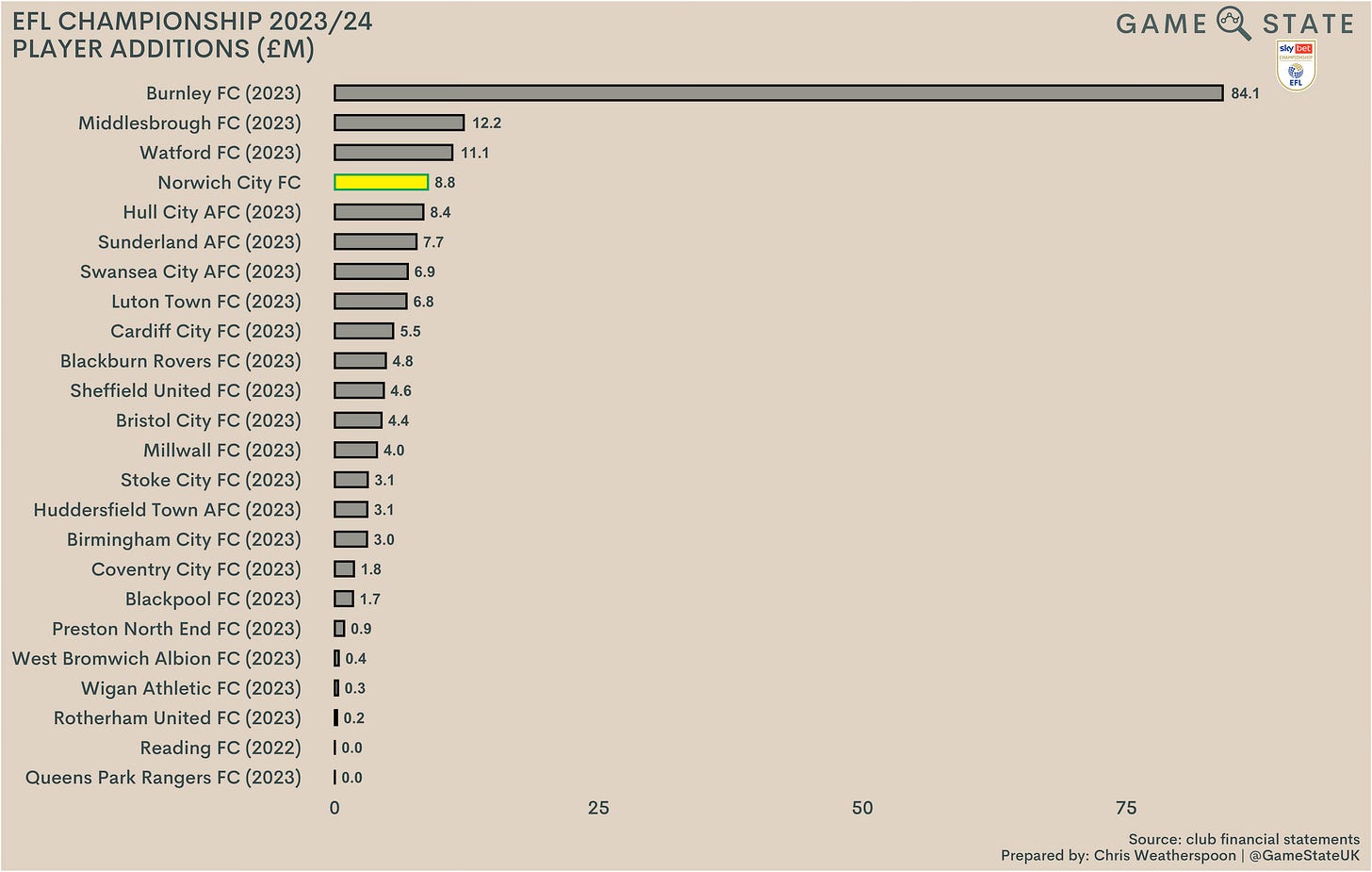This screenshot has width=1372, height=872.
Task: Click 'Source: club financial statements' text
Action: point(1244,839)
